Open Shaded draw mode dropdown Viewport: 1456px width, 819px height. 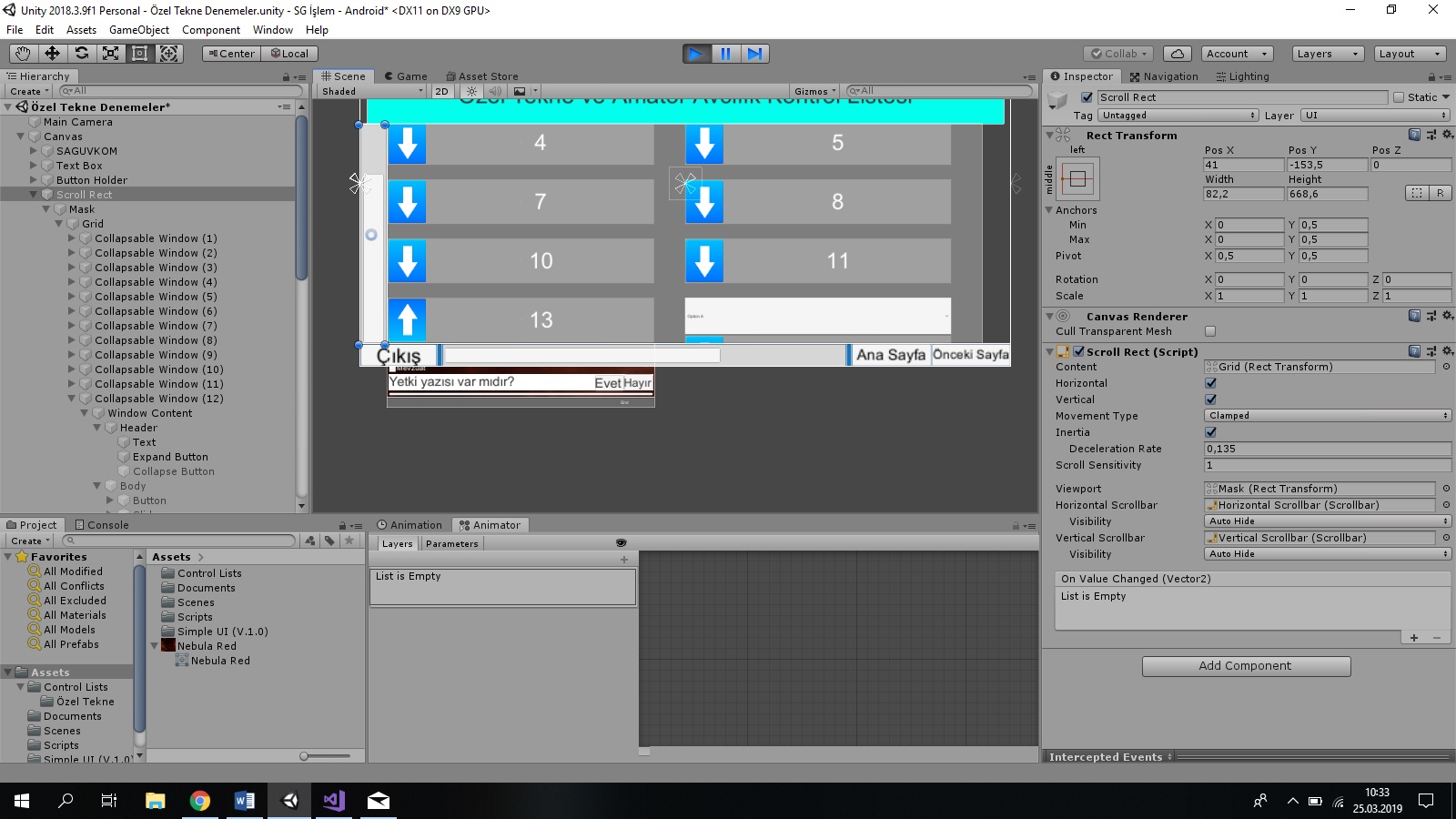point(372,91)
